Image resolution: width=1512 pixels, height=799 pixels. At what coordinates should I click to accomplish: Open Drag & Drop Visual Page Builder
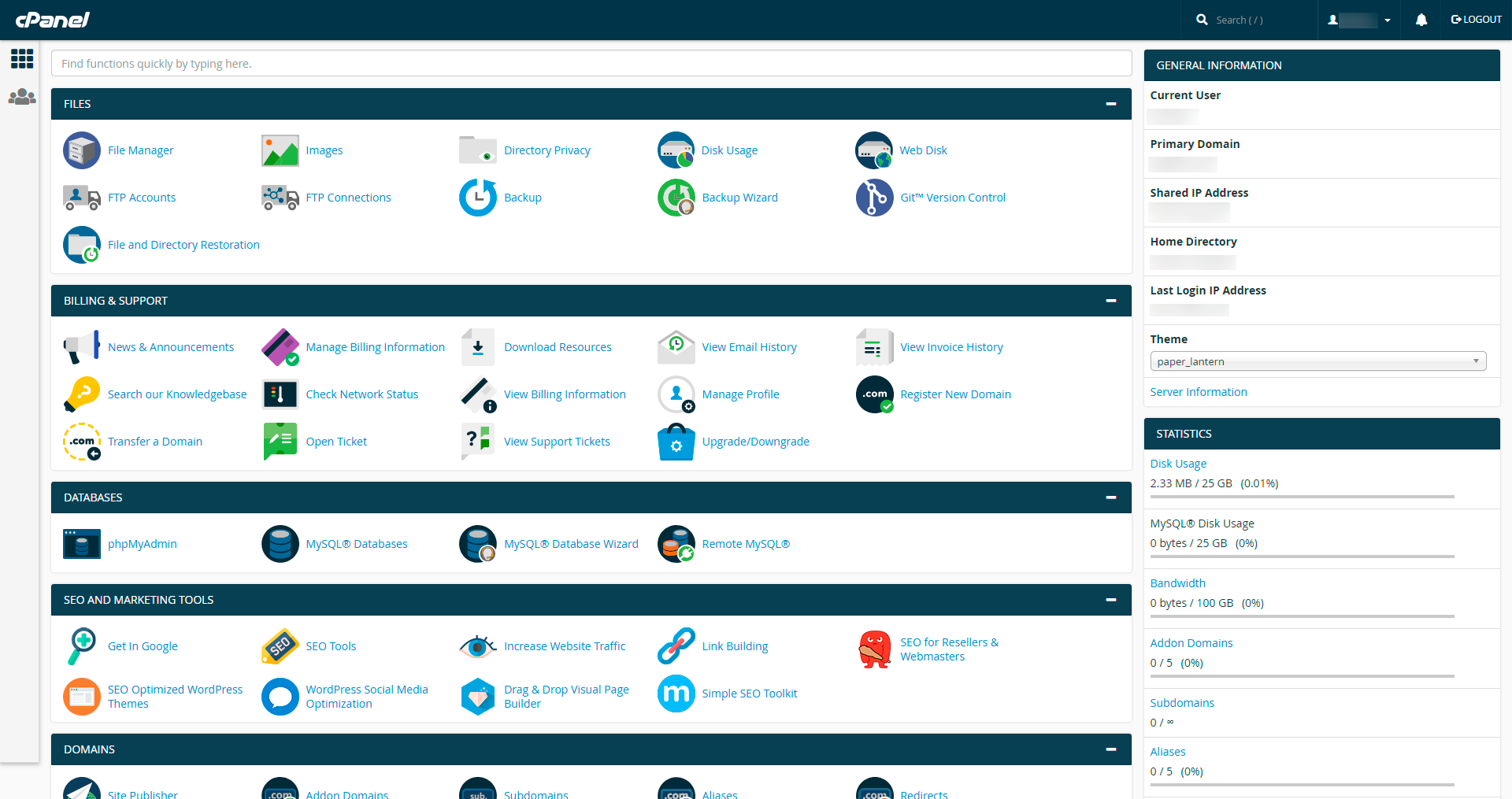point(566,697)
